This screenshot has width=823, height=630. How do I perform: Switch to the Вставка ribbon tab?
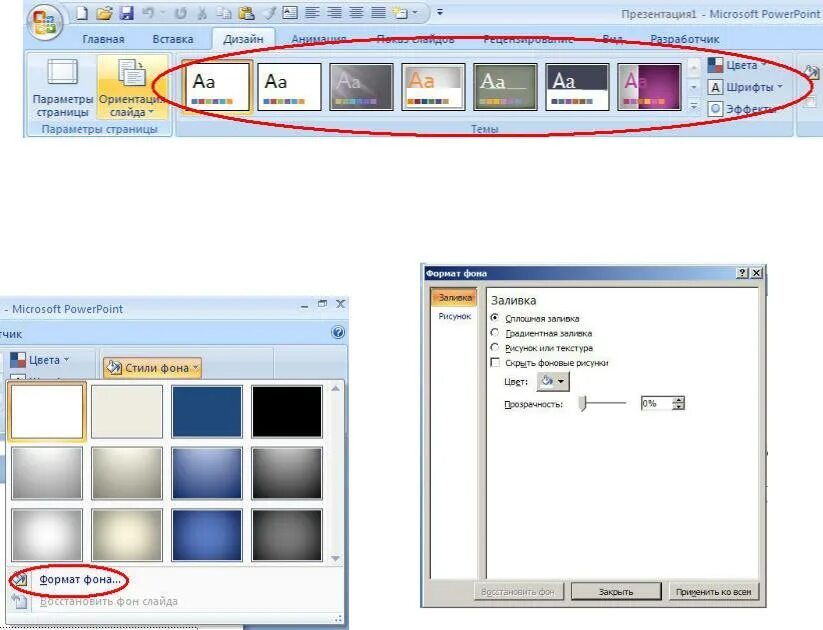(173, 39)
